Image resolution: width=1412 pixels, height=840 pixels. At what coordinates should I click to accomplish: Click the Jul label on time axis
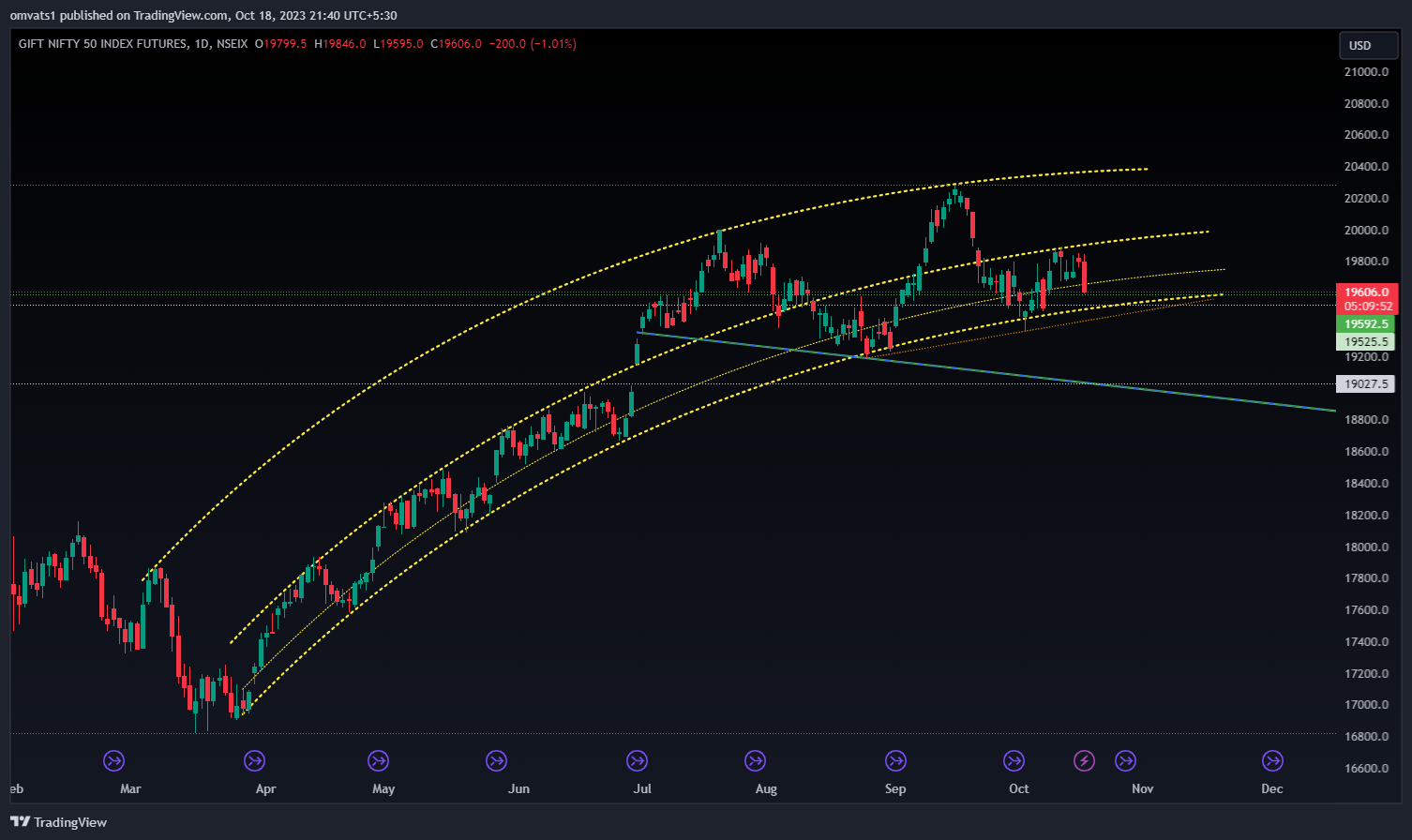coord(642,788)
